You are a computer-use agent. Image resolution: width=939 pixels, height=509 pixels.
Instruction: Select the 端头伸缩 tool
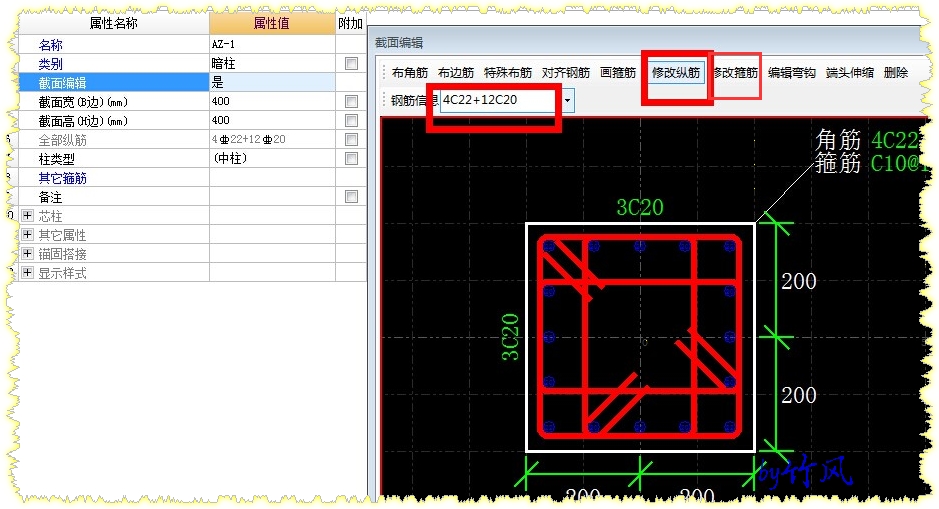[x=850, y=72]
